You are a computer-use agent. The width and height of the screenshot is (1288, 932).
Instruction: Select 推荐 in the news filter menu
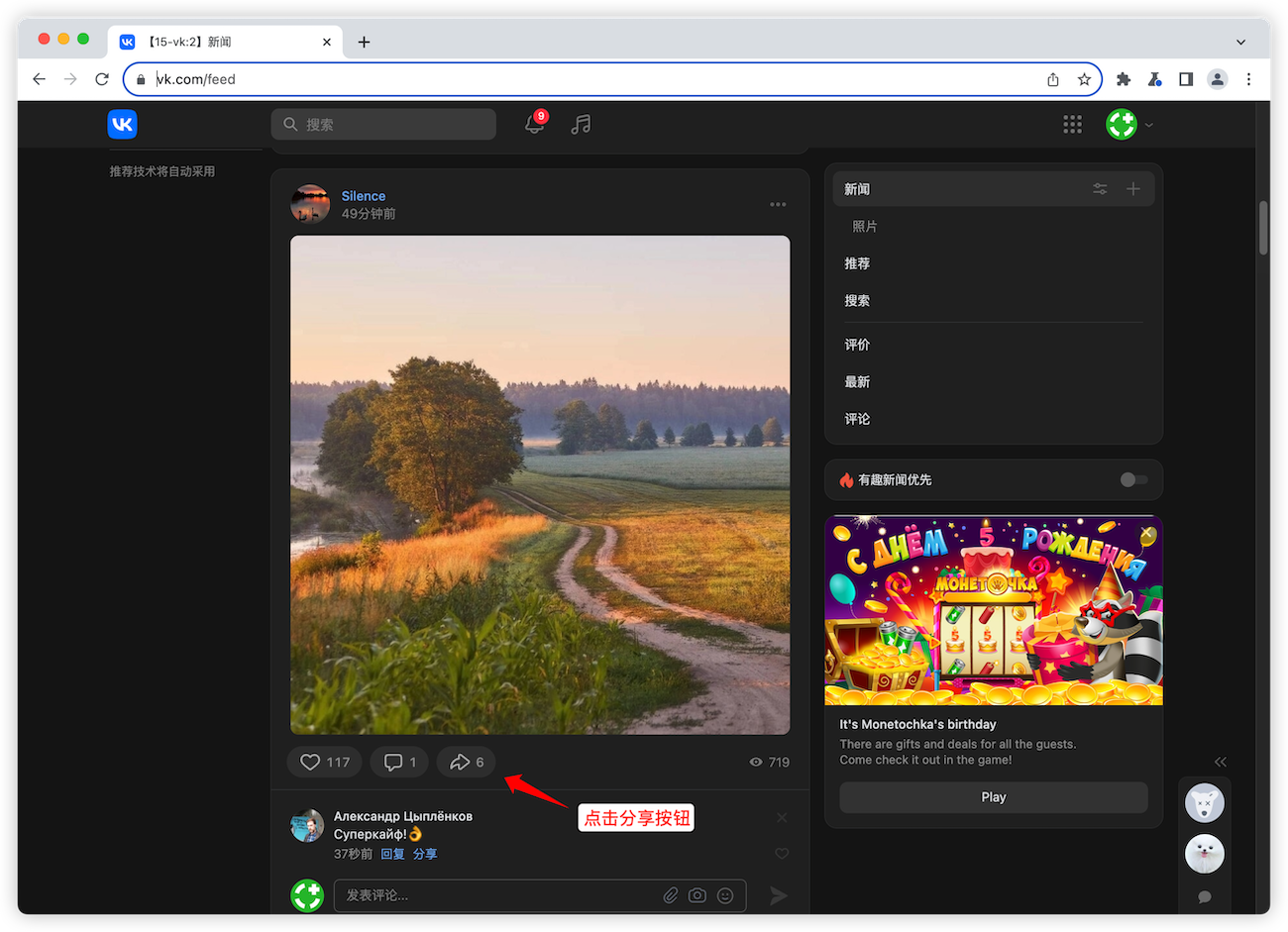857,263
